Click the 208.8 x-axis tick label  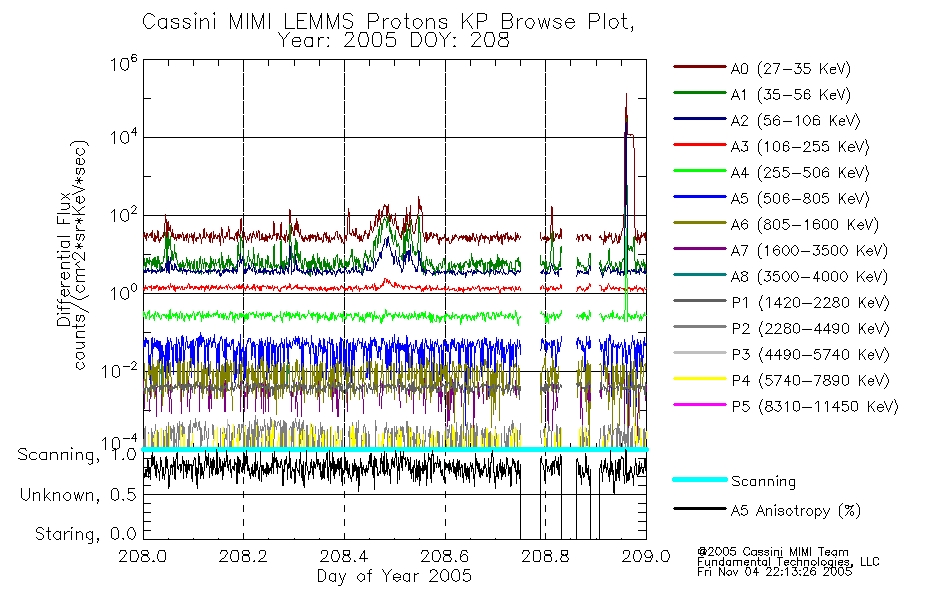[545, 556]
